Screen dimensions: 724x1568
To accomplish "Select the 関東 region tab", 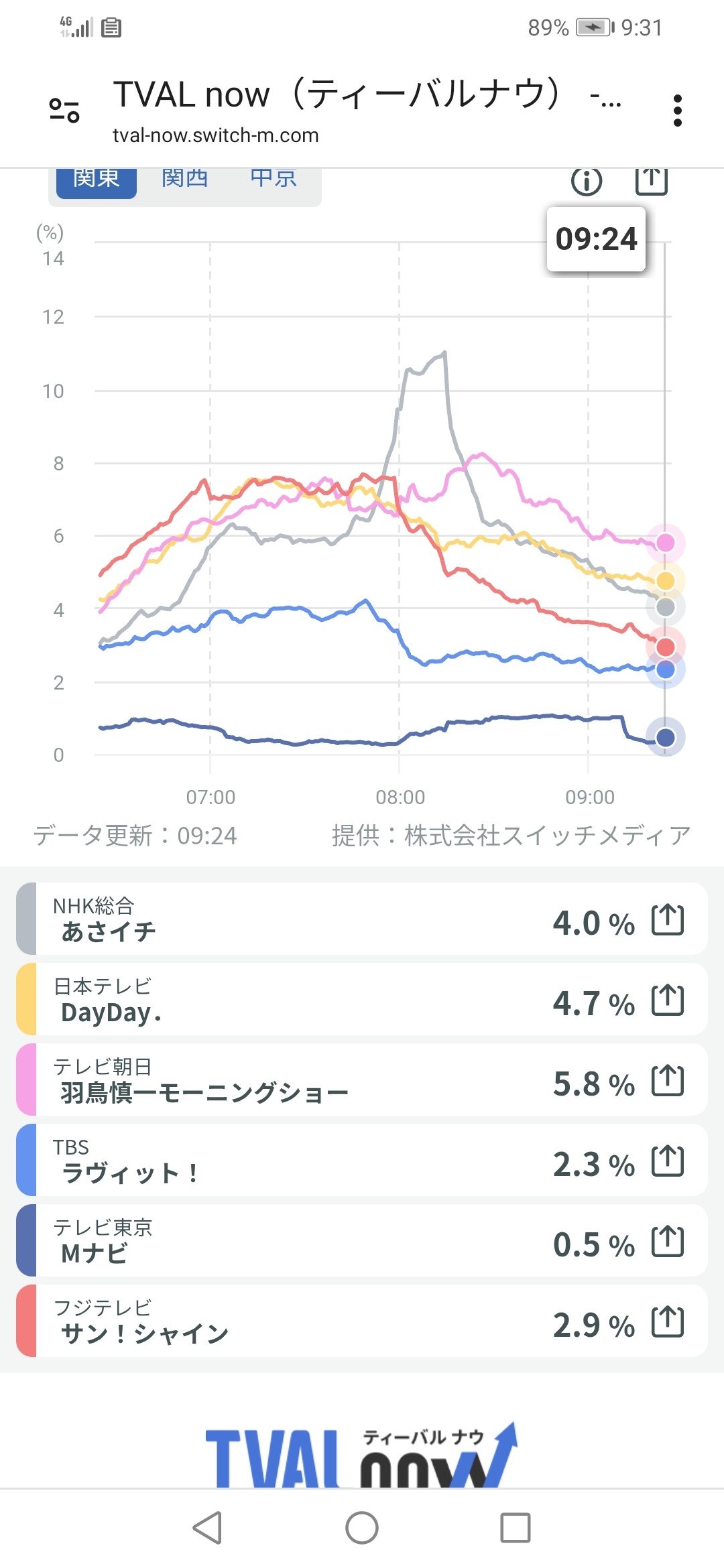I will tap(97, 181).
